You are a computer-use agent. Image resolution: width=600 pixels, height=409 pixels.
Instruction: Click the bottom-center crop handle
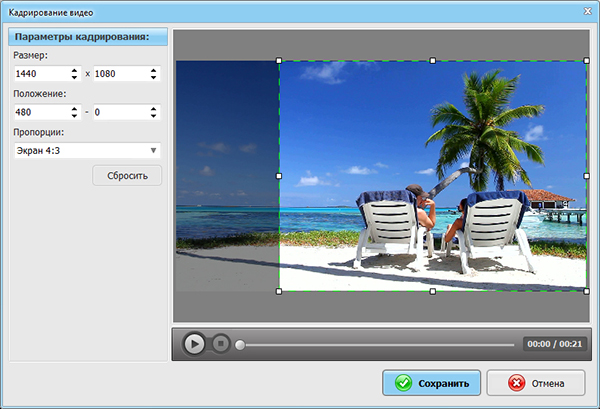tap(432, 291)
